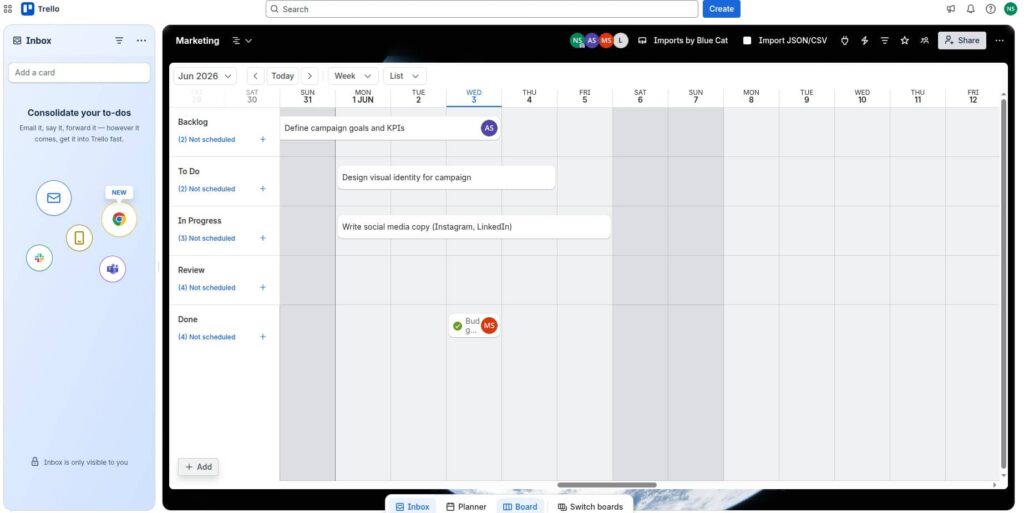Click the MS member avatar on board header

(606, 40)
